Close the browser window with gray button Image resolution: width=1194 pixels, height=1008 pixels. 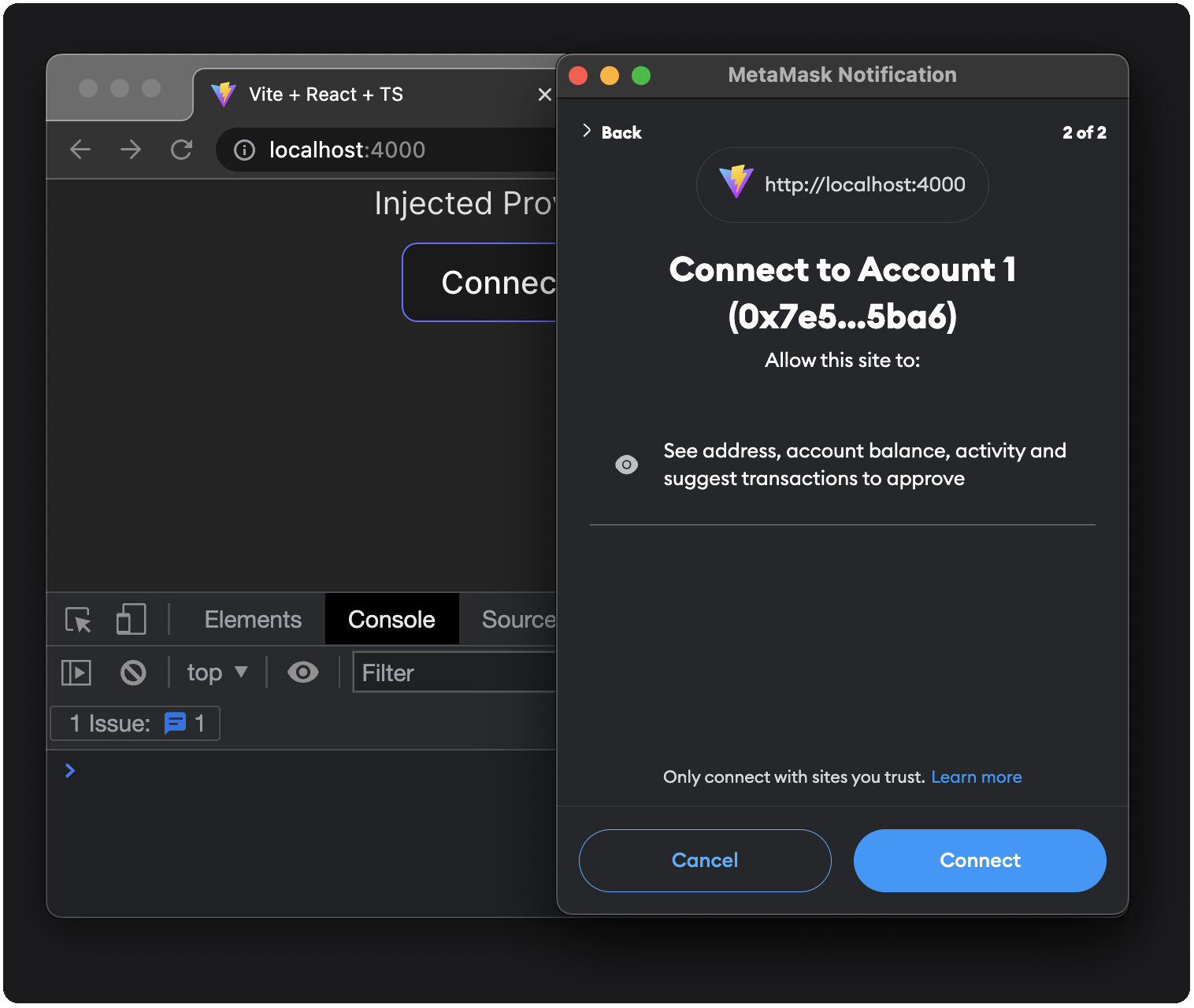(x=88, y=88)
